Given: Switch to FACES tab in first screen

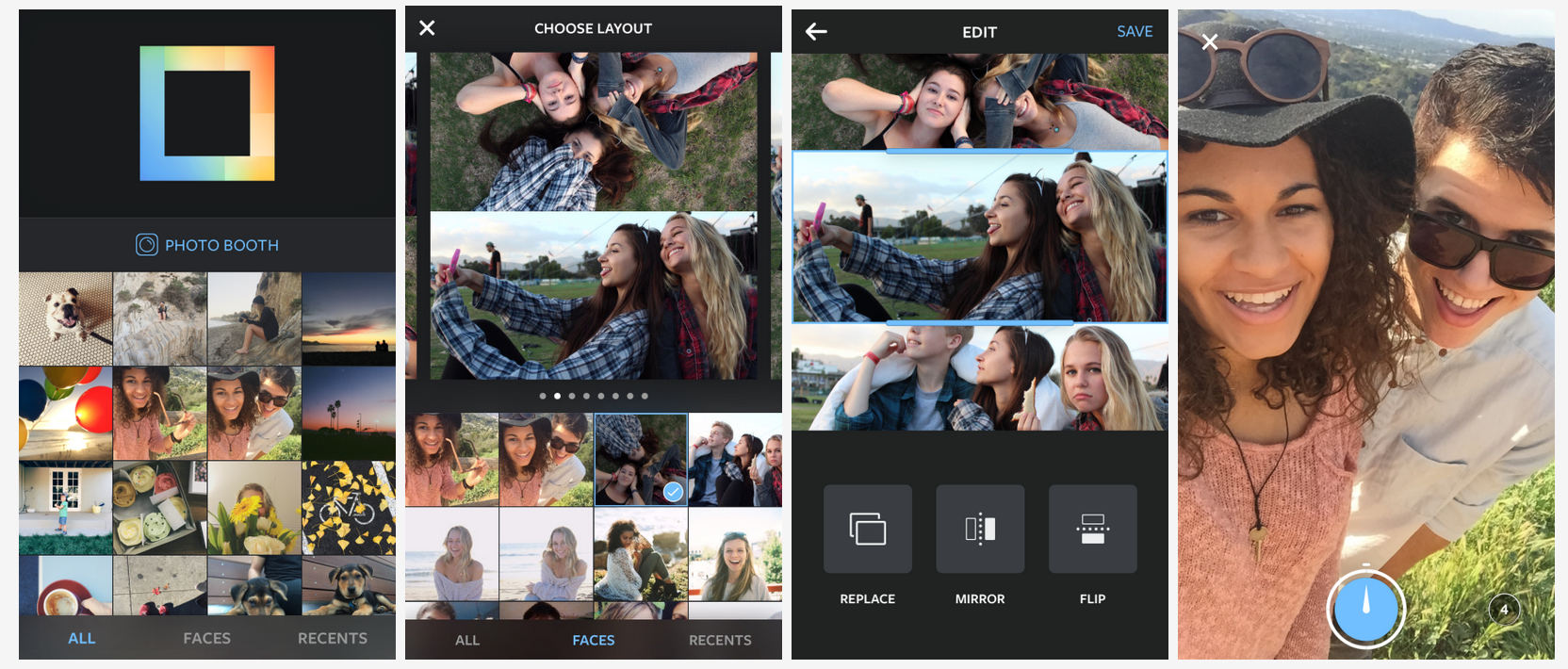Looking at the screenshot, I should click(x=207, y=639).
